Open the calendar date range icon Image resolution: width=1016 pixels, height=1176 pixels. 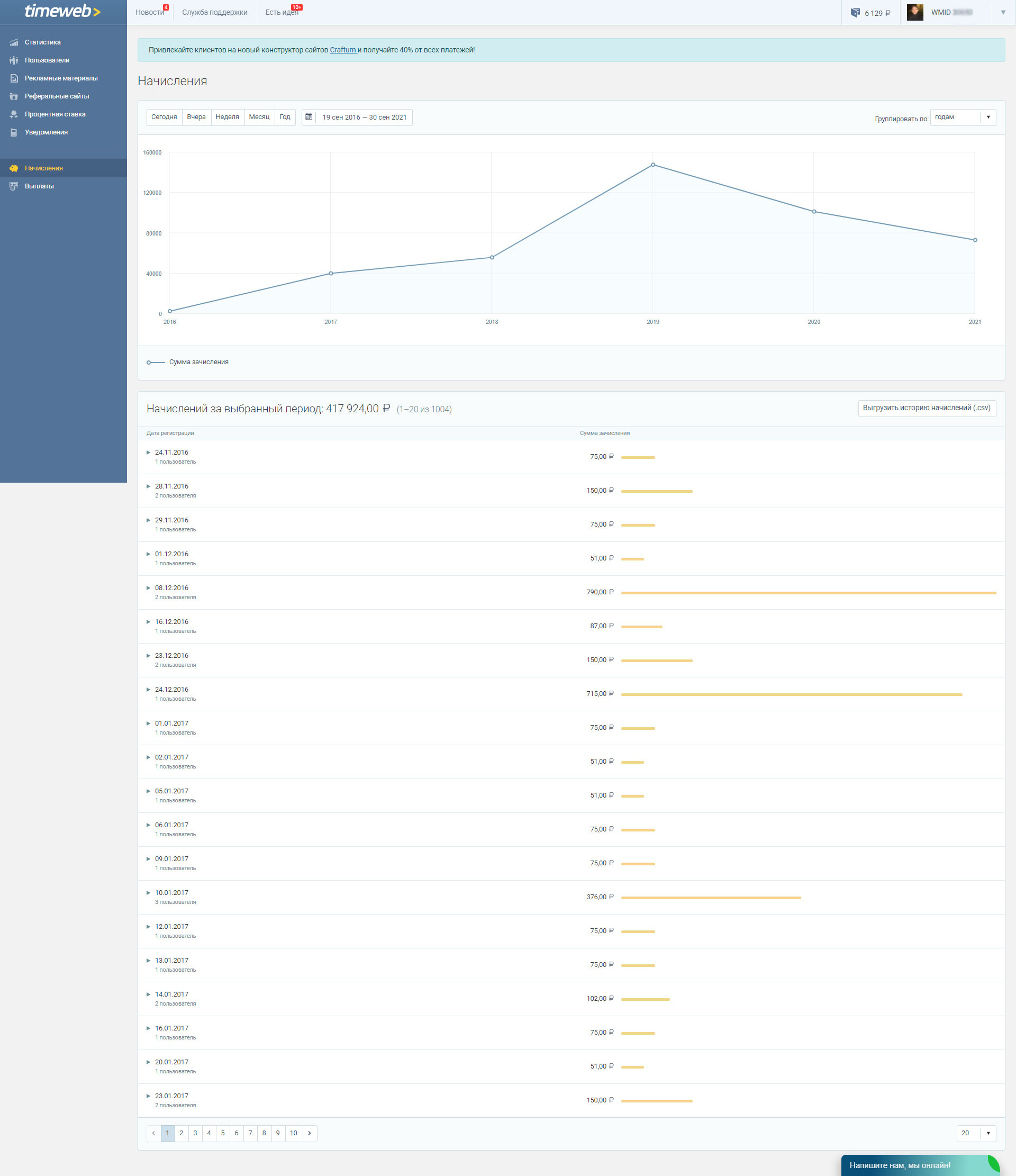(x=309, y=117)
